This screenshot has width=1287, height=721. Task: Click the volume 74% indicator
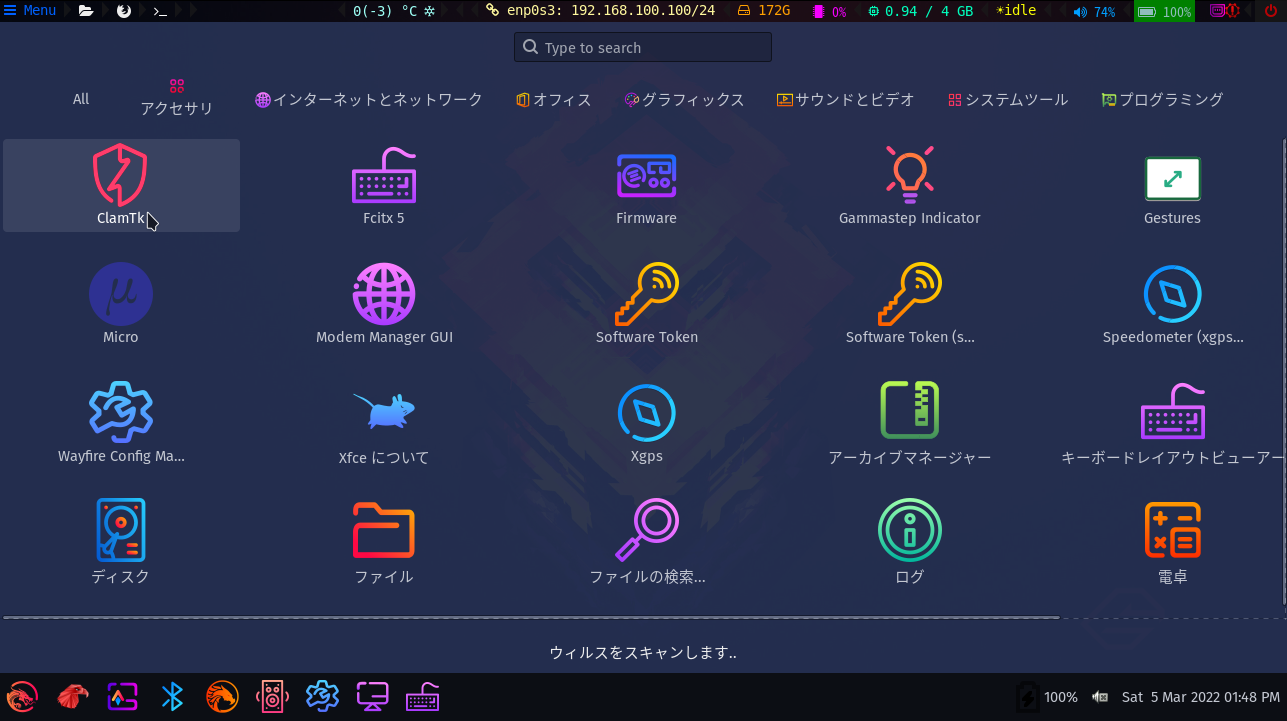(1094, 12)
